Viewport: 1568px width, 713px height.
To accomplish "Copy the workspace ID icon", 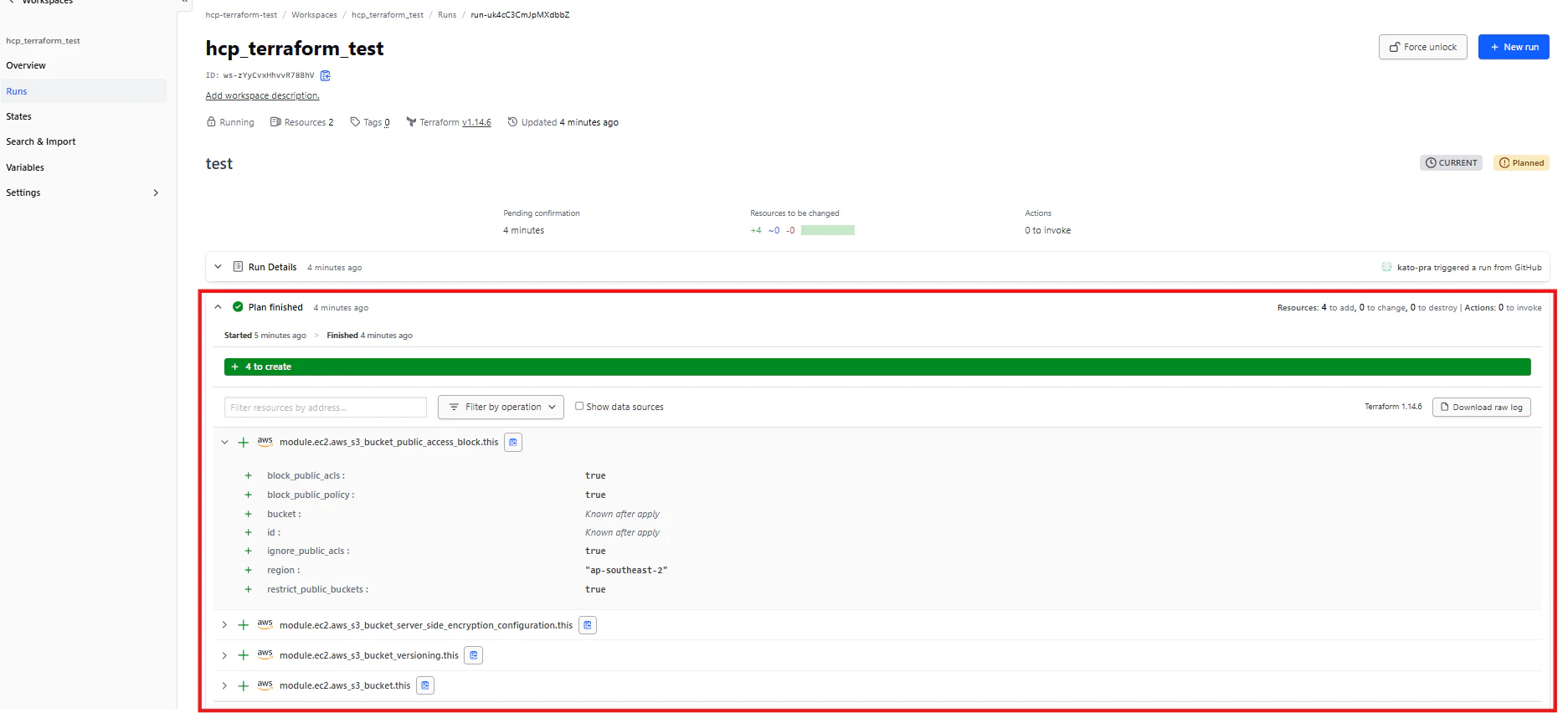I will point(326,75).
